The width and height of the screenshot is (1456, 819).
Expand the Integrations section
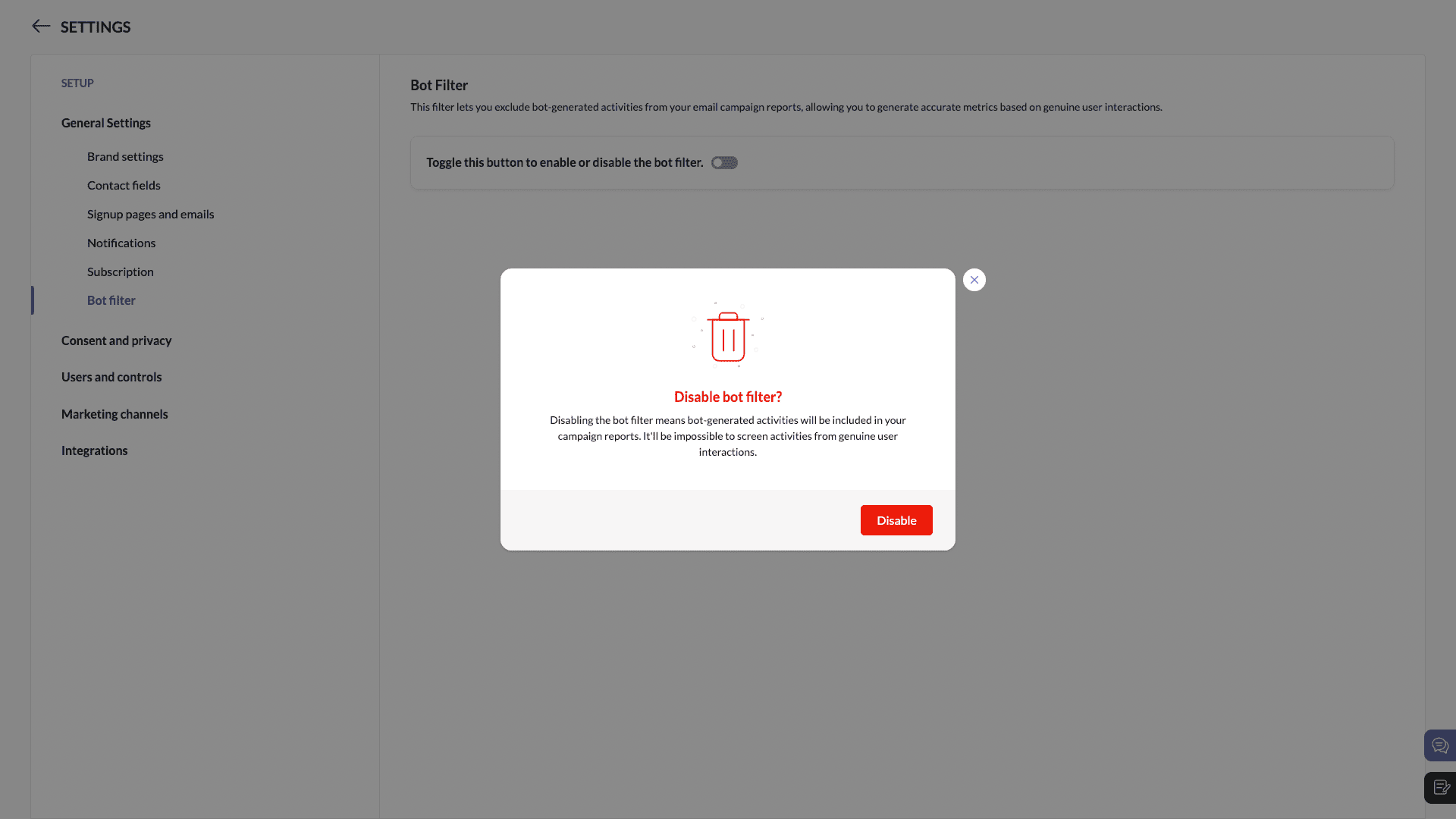94,450
